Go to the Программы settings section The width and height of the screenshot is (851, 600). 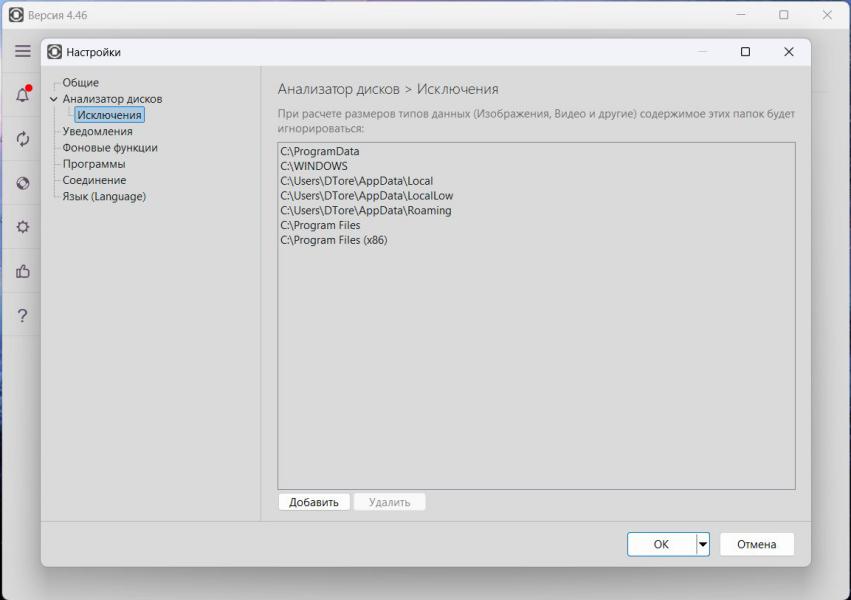94,164
